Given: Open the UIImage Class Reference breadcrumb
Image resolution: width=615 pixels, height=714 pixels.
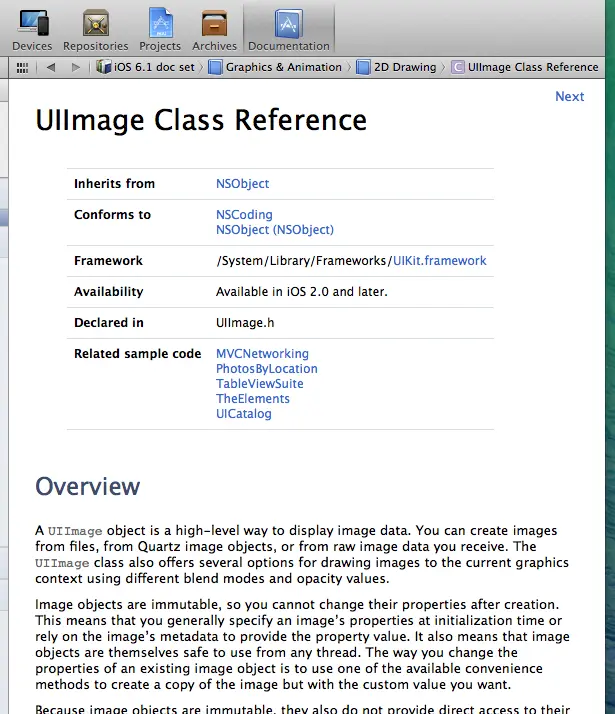Looking at the screenshot, I should click(x=525, y=67).
